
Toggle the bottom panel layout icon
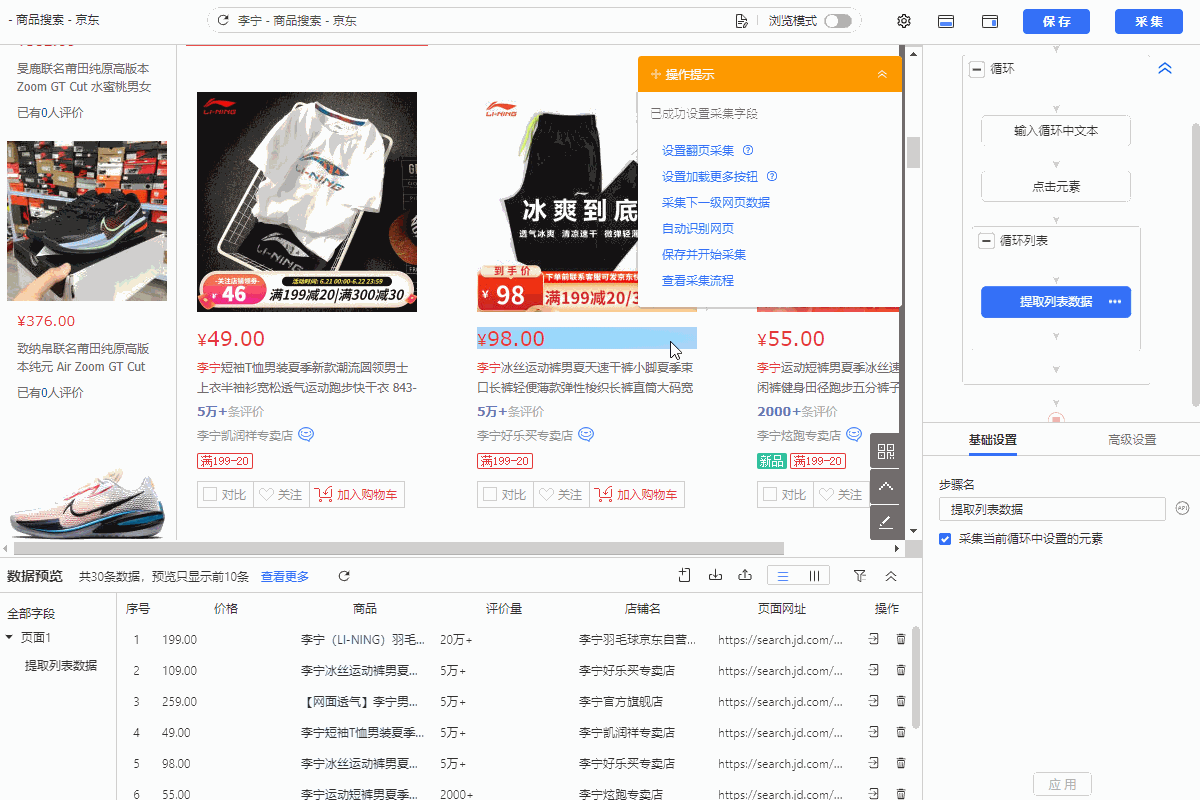tap(945, 21)
